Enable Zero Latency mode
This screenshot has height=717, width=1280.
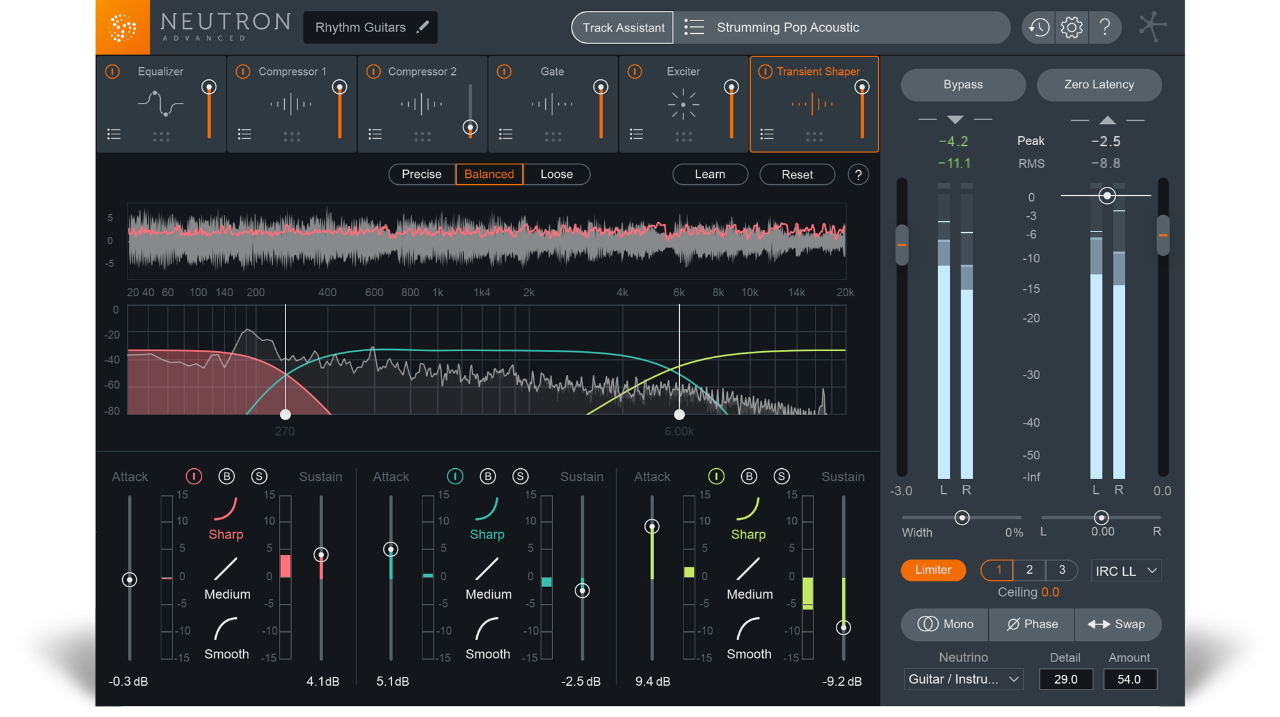[x=1099, y=84]
